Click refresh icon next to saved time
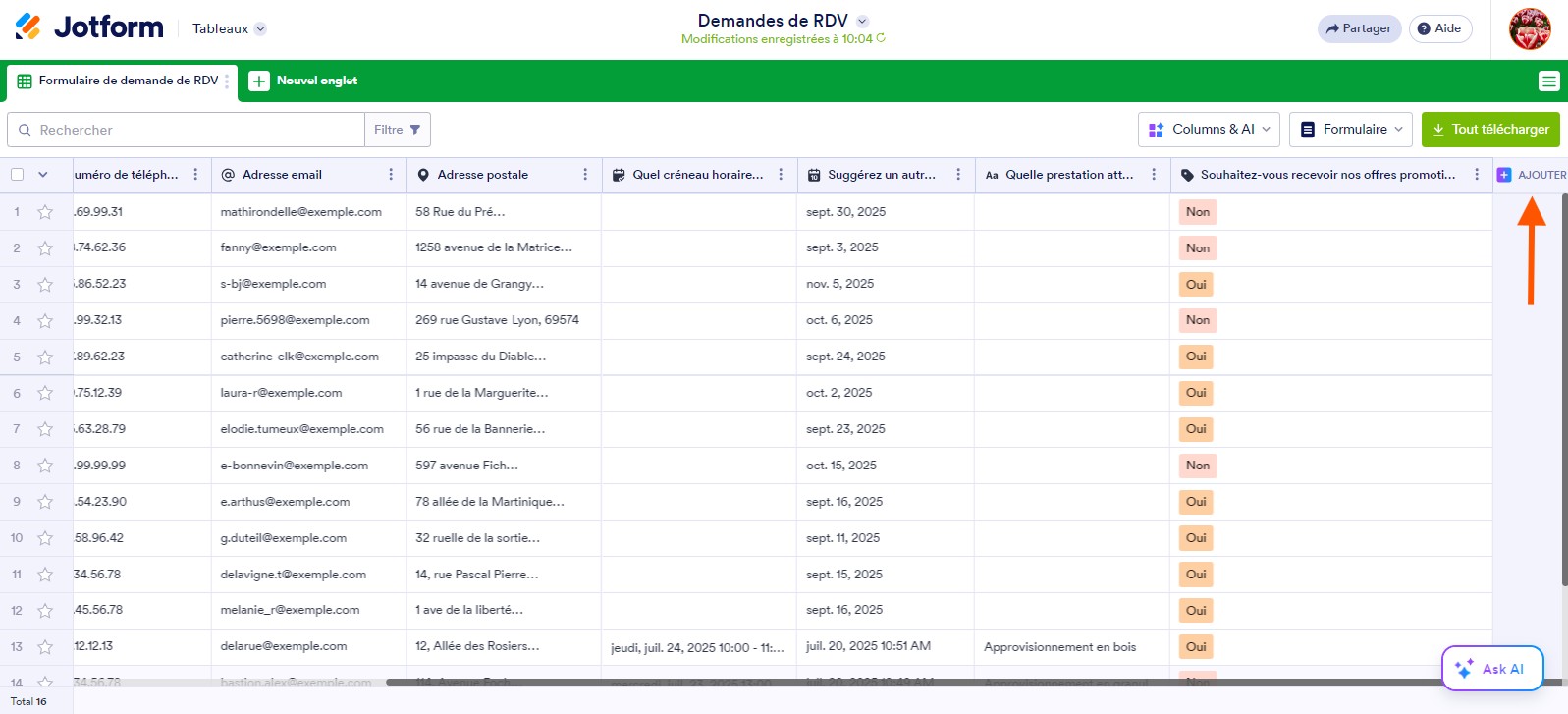 pyautogui.click(x=881, y=39)
